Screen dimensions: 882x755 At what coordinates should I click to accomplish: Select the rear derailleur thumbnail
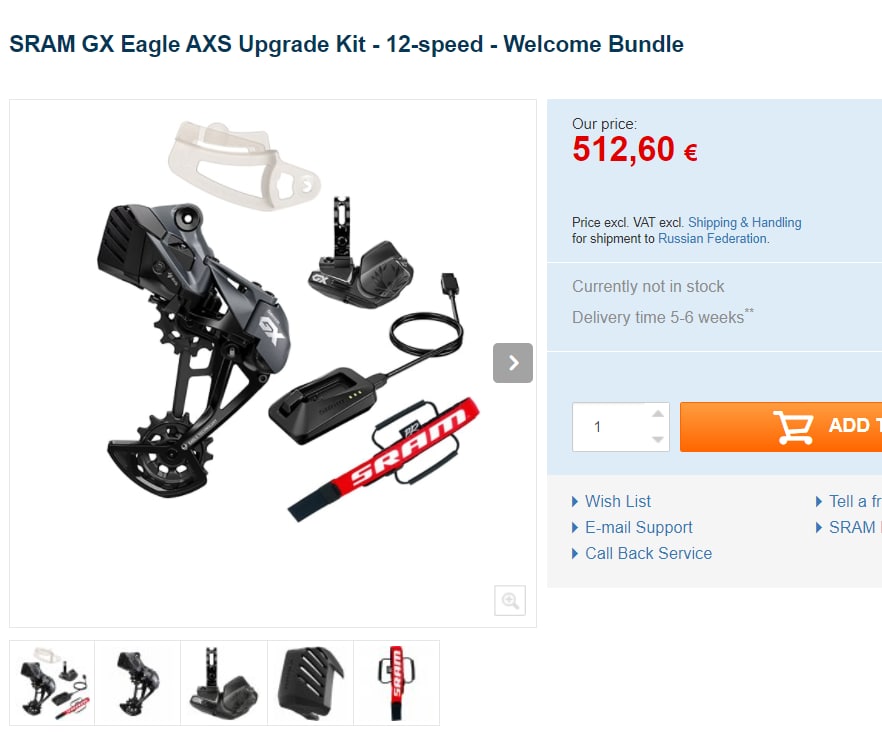(x=138, y=683)
